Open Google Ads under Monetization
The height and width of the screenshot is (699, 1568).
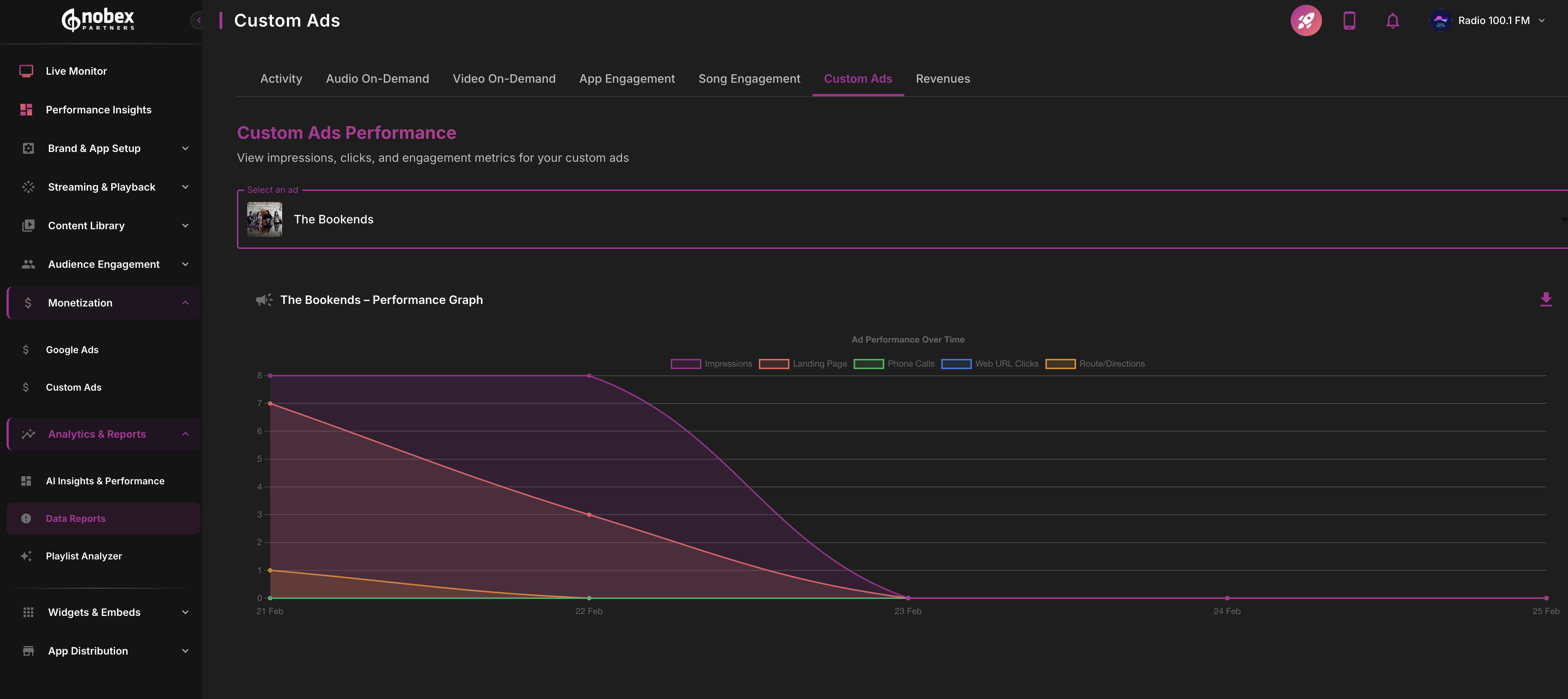[x=72, y=349]
